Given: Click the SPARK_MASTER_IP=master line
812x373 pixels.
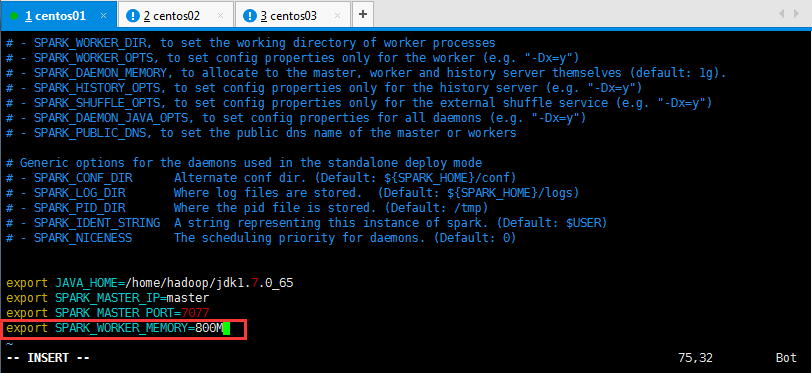Looking at the screenshot, I should [x=108, y=298].
